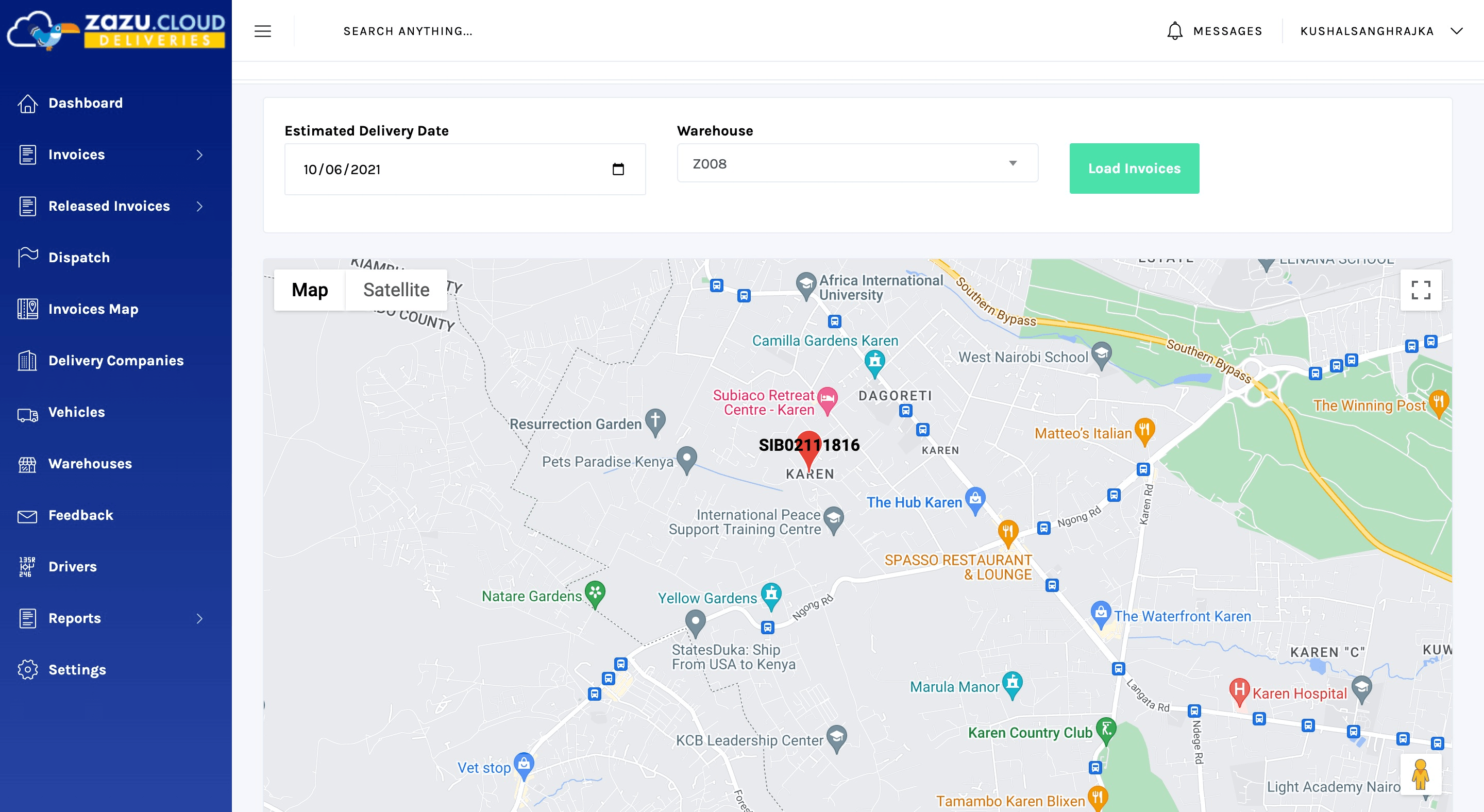Click the Load Invoices button
This screenshot has height=812, width=1484.
tap(1134, 168)
